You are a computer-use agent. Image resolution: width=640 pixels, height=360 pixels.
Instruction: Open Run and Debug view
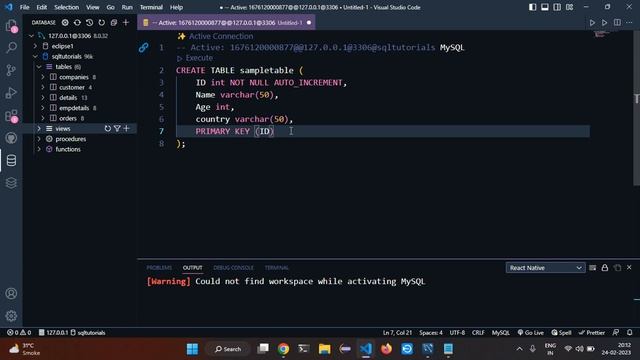pos(11,93)
